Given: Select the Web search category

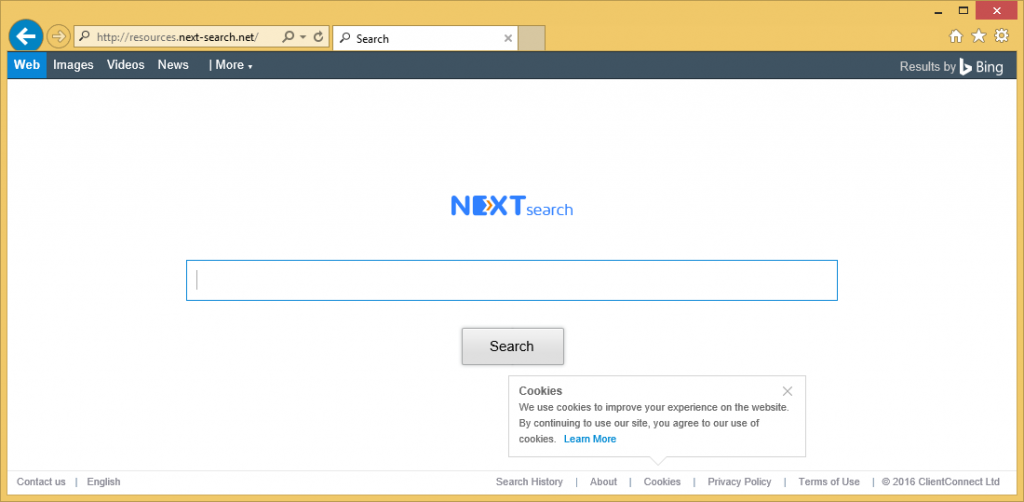Looking at the screenshot, I should pyautogui.click(x=27, y=65).
